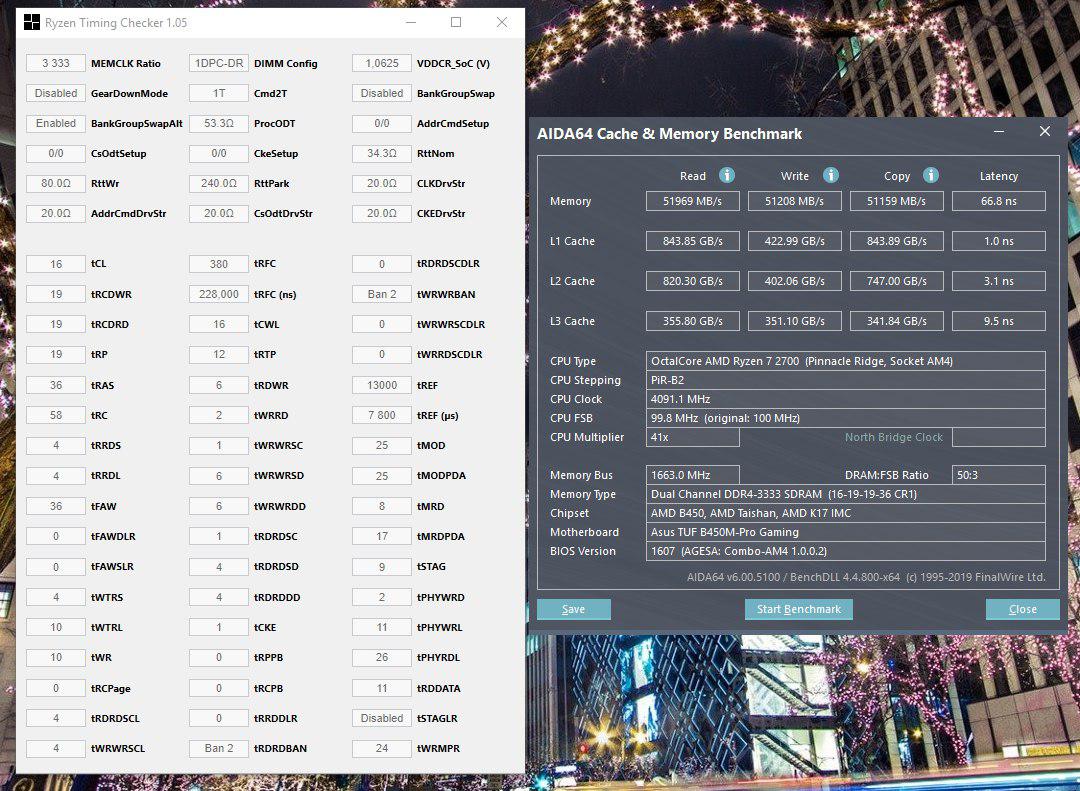This screenshot has width=1080, height=791.
Task: Select the Memory Read 51969 MB/s field
Action: point(692,201)
